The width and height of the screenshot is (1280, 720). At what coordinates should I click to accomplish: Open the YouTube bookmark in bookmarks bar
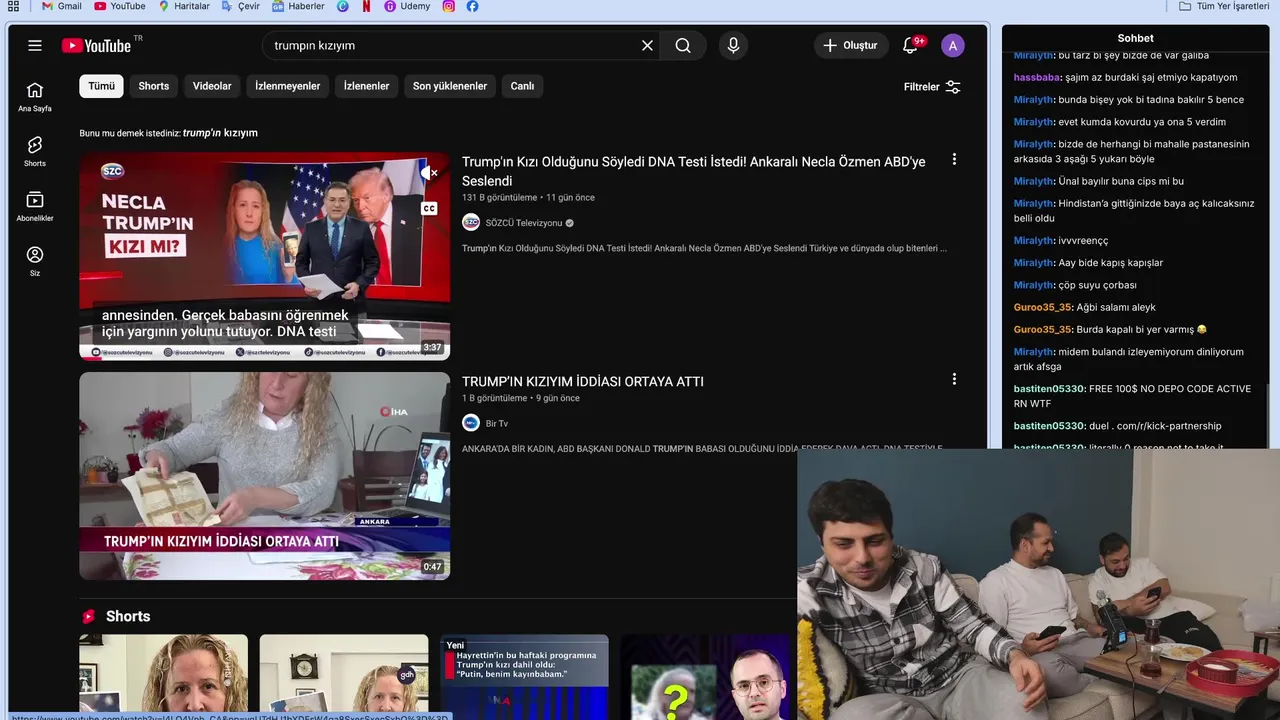coord(120,6)
